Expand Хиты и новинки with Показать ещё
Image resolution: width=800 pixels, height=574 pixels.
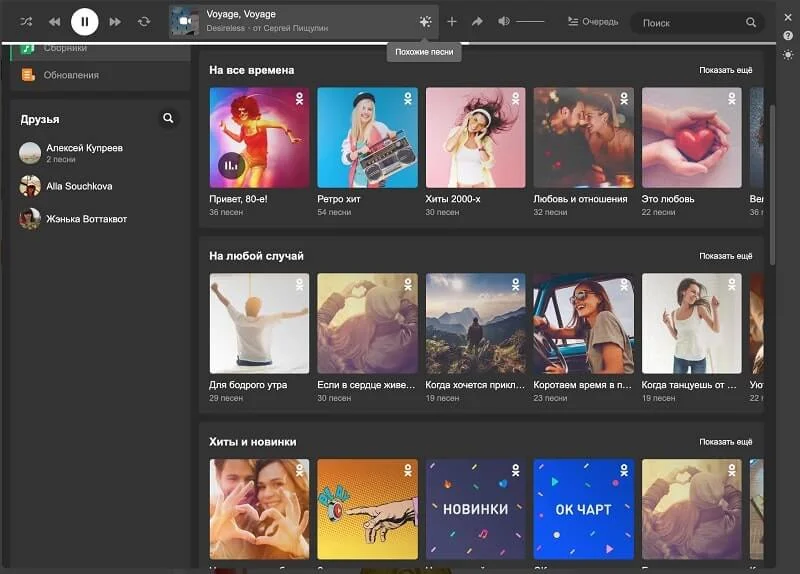point(725,442)
